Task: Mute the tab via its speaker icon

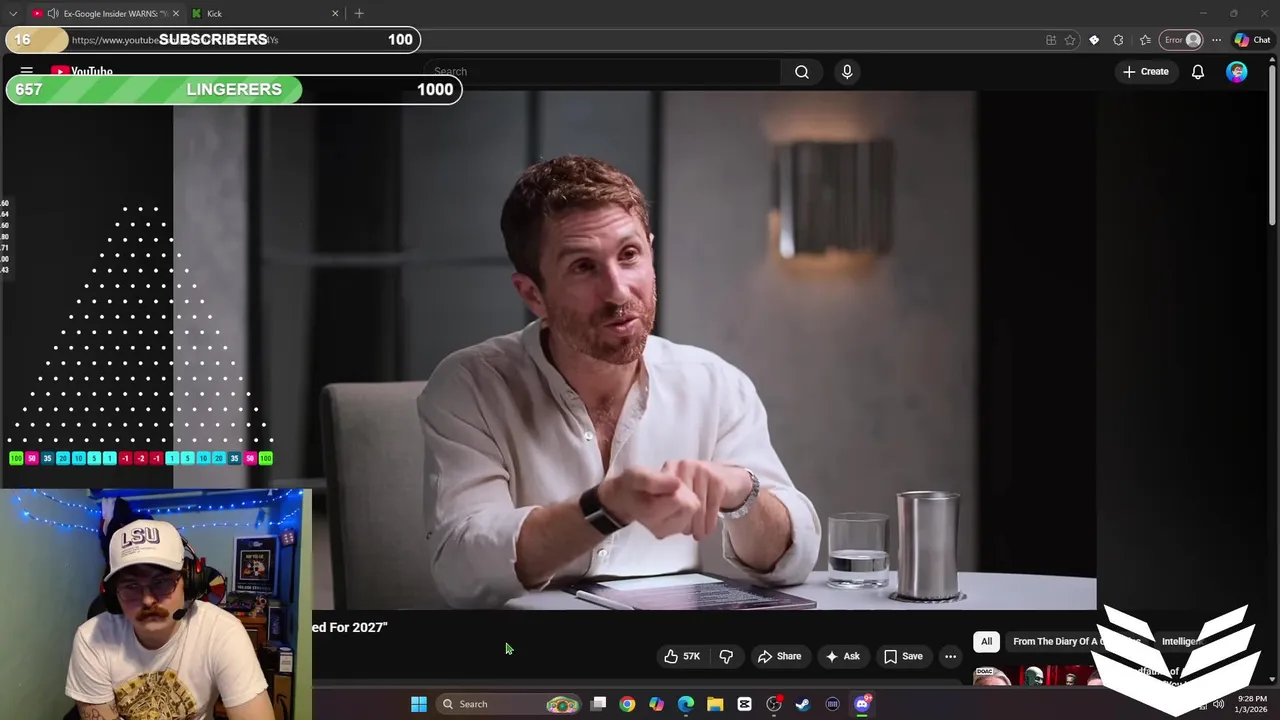Action: click(x=52, y=13)
